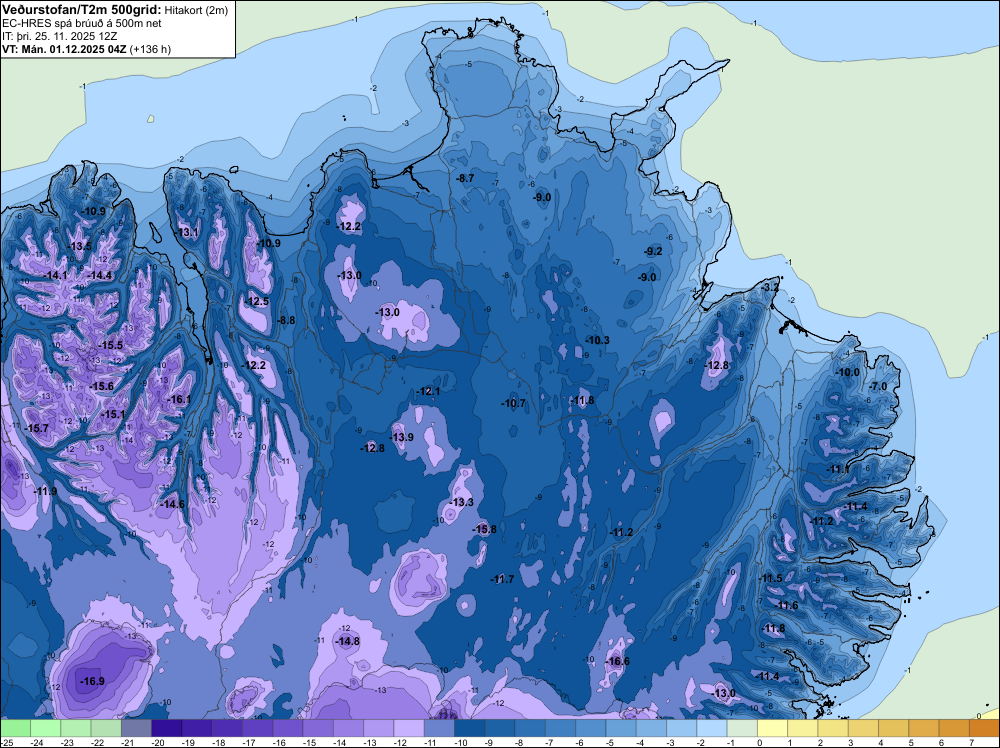
Task: Select the -10.0 temperature label
Action: click(x=848, y=372)
